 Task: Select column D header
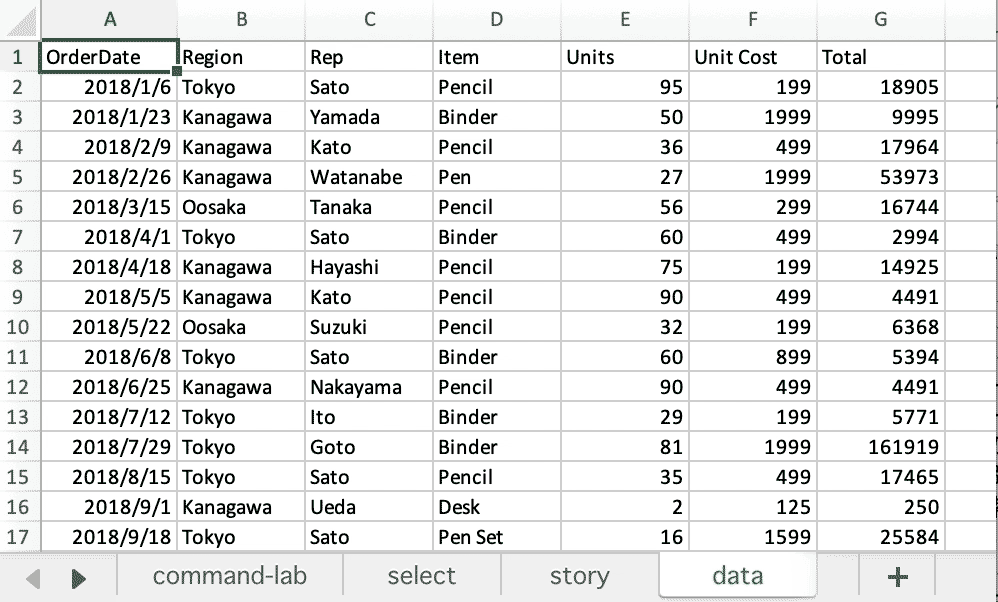point(496,19)
